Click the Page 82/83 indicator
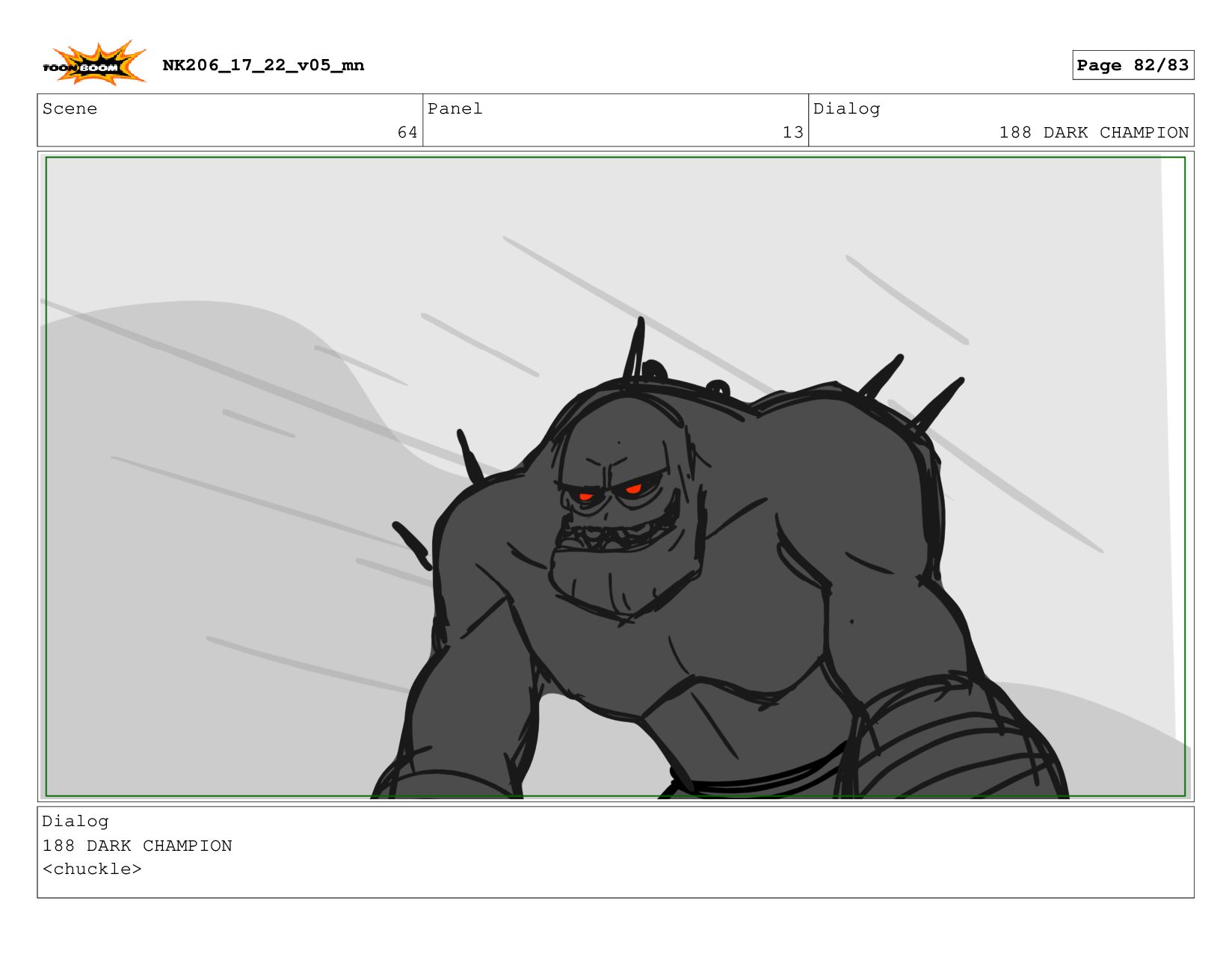 [1133, 65]
